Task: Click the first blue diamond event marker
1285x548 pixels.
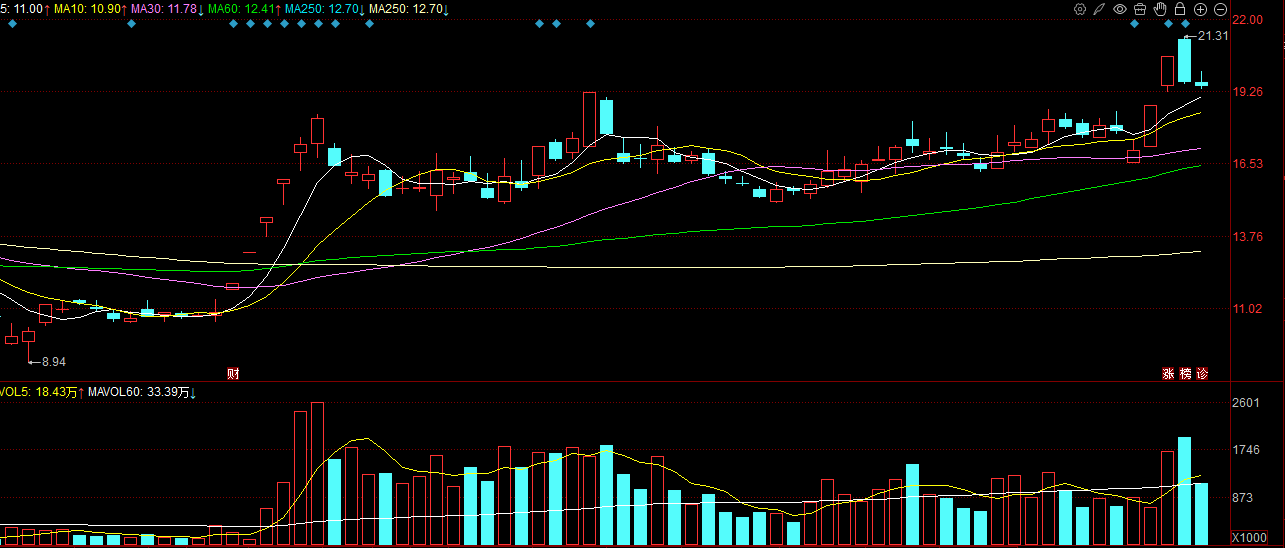Action: pyautogui.click(x=13, y=24)
